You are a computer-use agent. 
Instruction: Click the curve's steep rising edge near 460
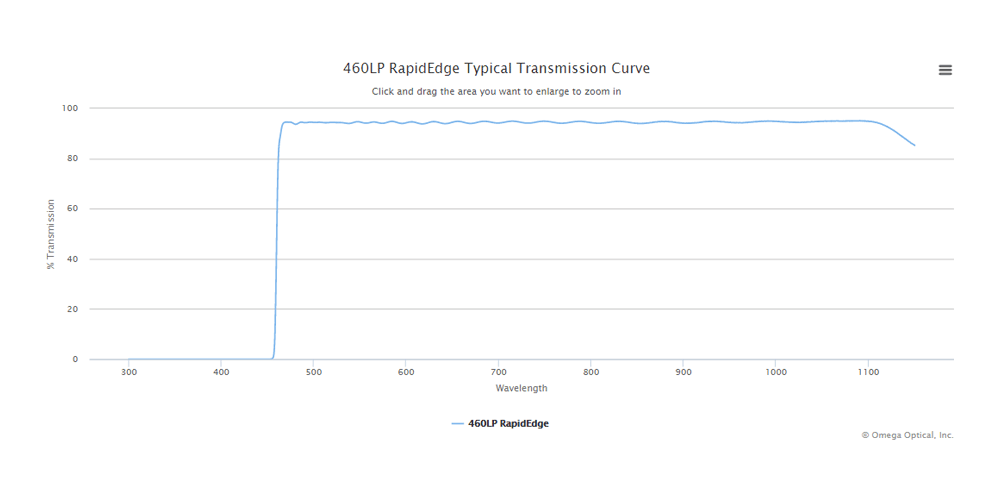pos(276,242)
